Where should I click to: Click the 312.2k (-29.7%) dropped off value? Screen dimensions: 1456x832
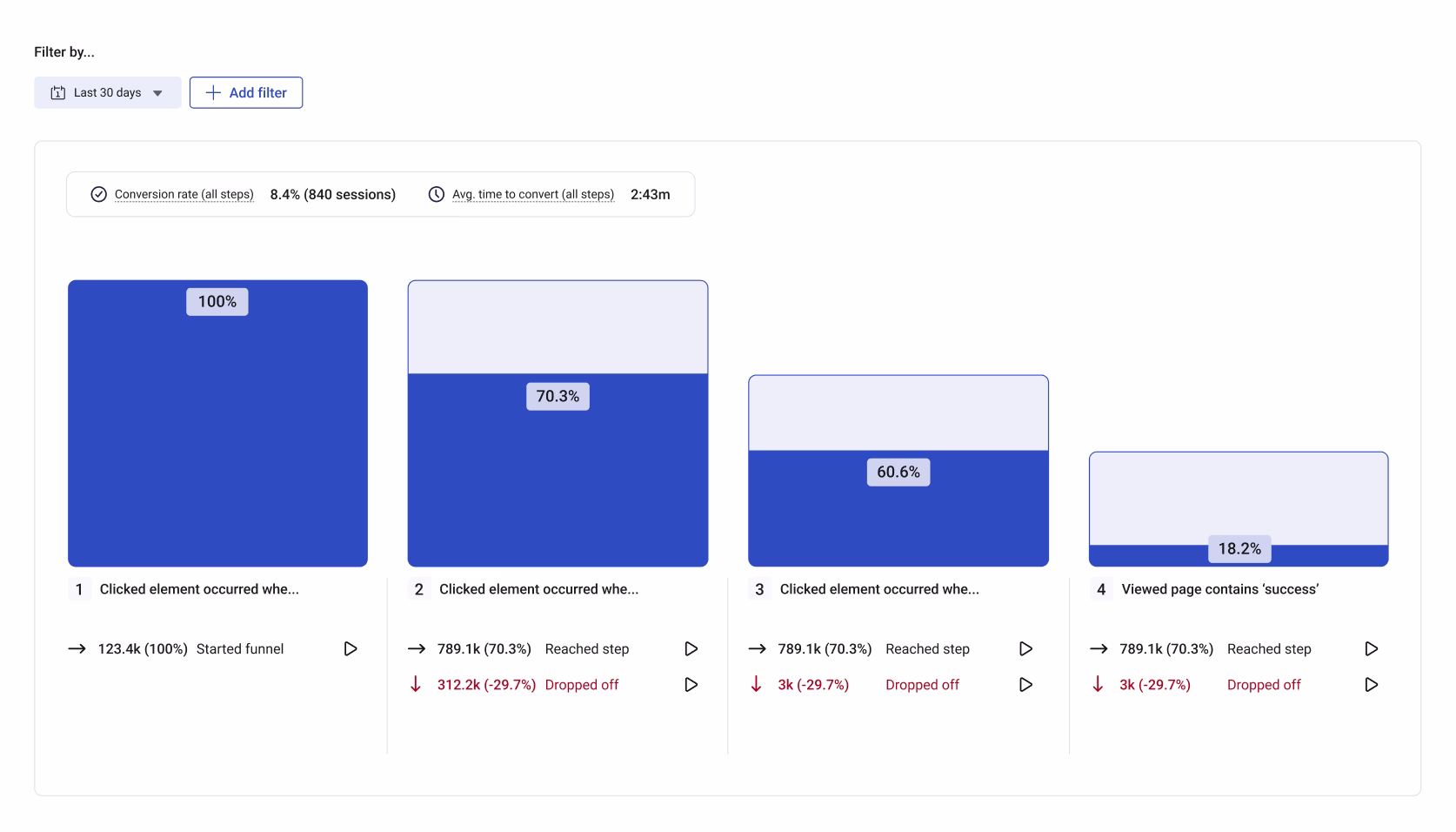[486, 685]
